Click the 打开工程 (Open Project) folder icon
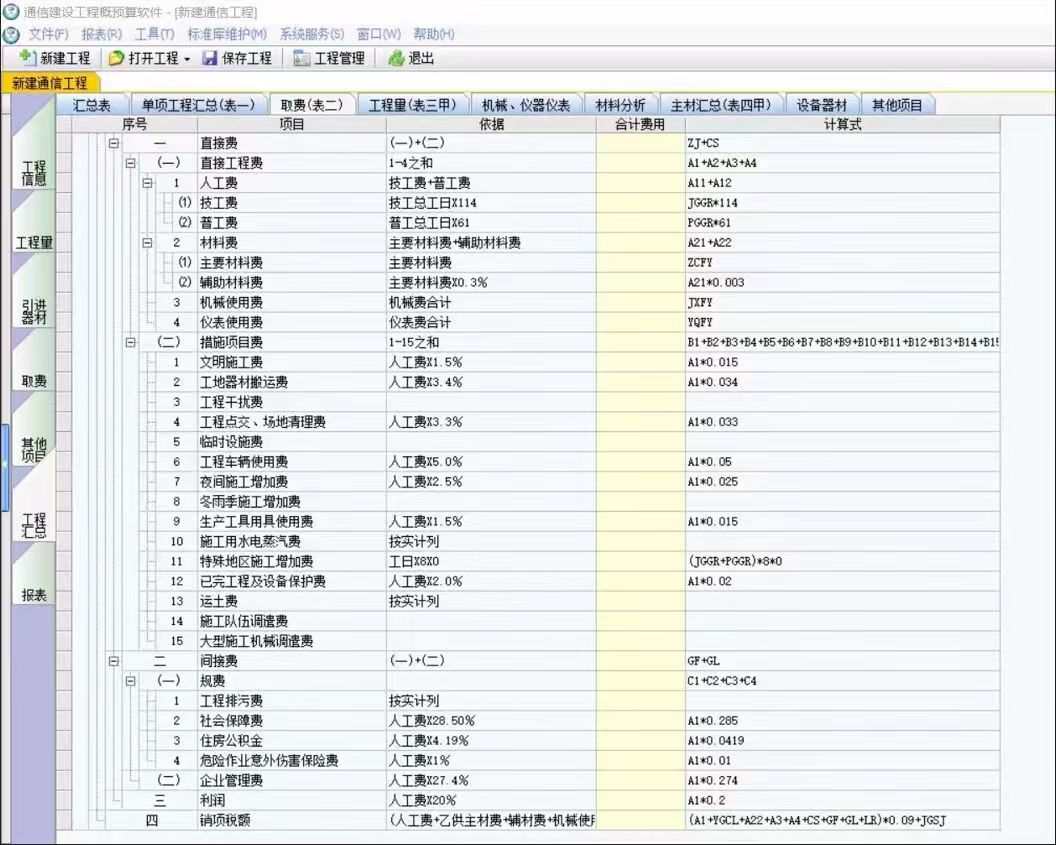Screen dimensions: 1056x845 (x=116, y=58)
